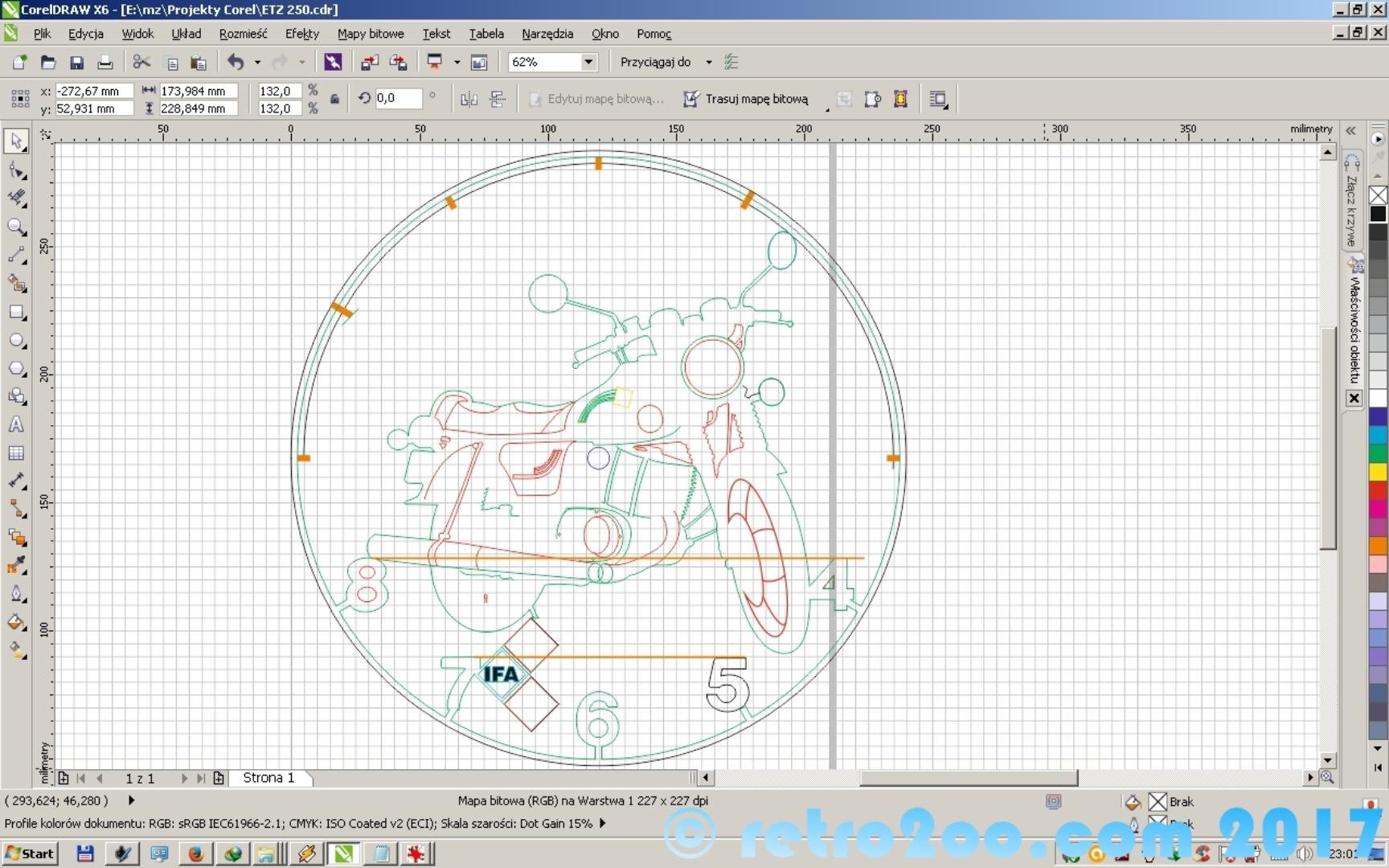Expand the Przyciągaj do dropdown

(x=708, y=62)
